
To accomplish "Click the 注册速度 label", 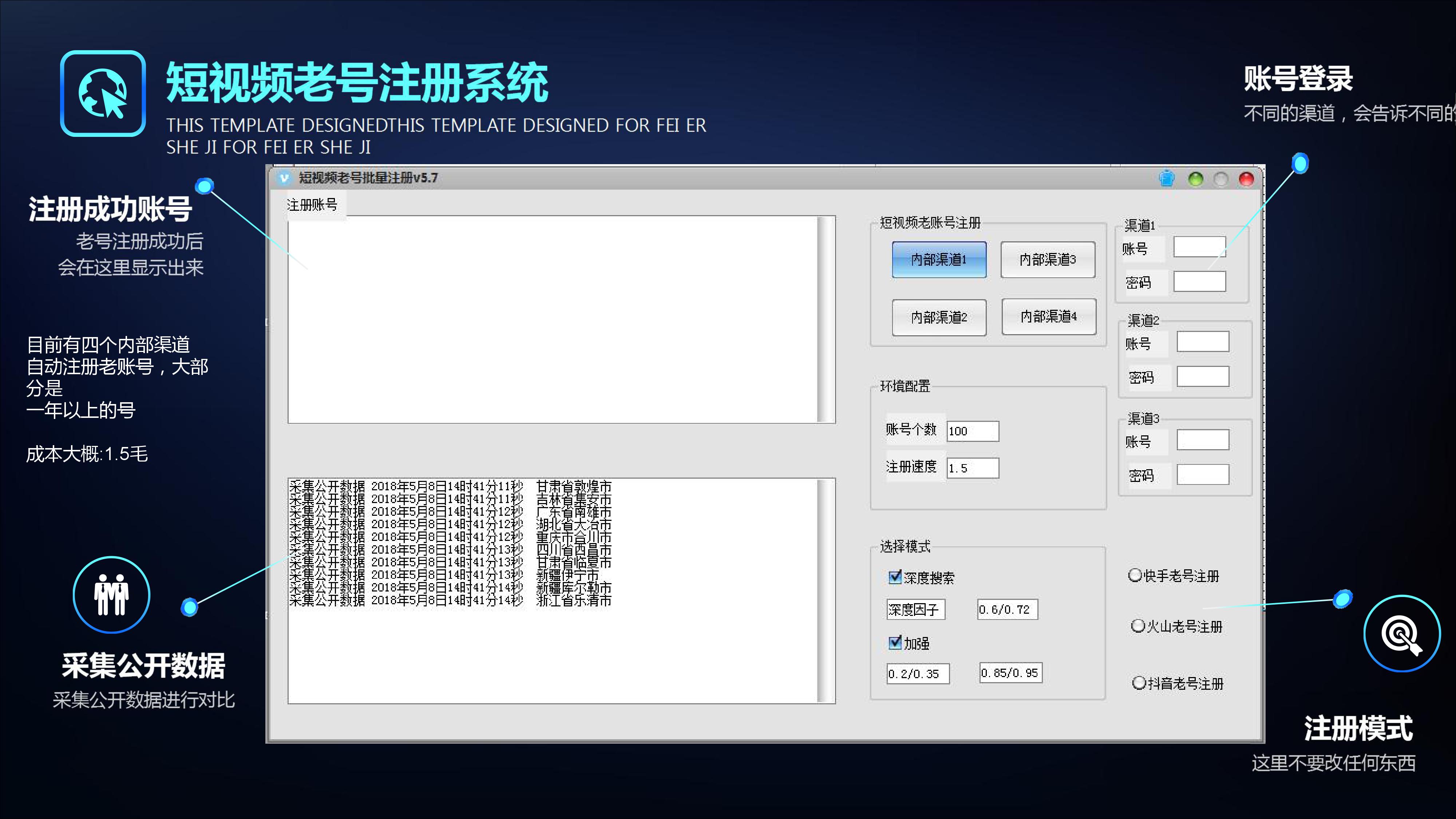I will 911,467.
